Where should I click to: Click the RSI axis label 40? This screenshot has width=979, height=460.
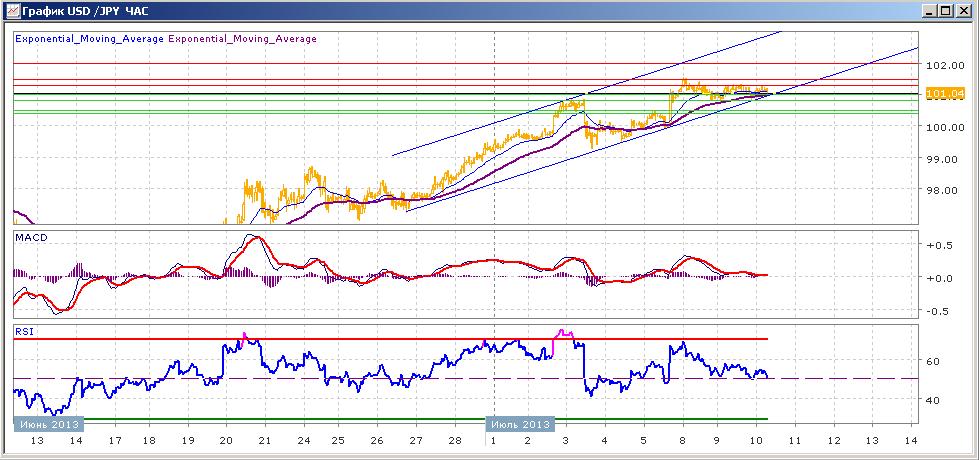(935, 399)
